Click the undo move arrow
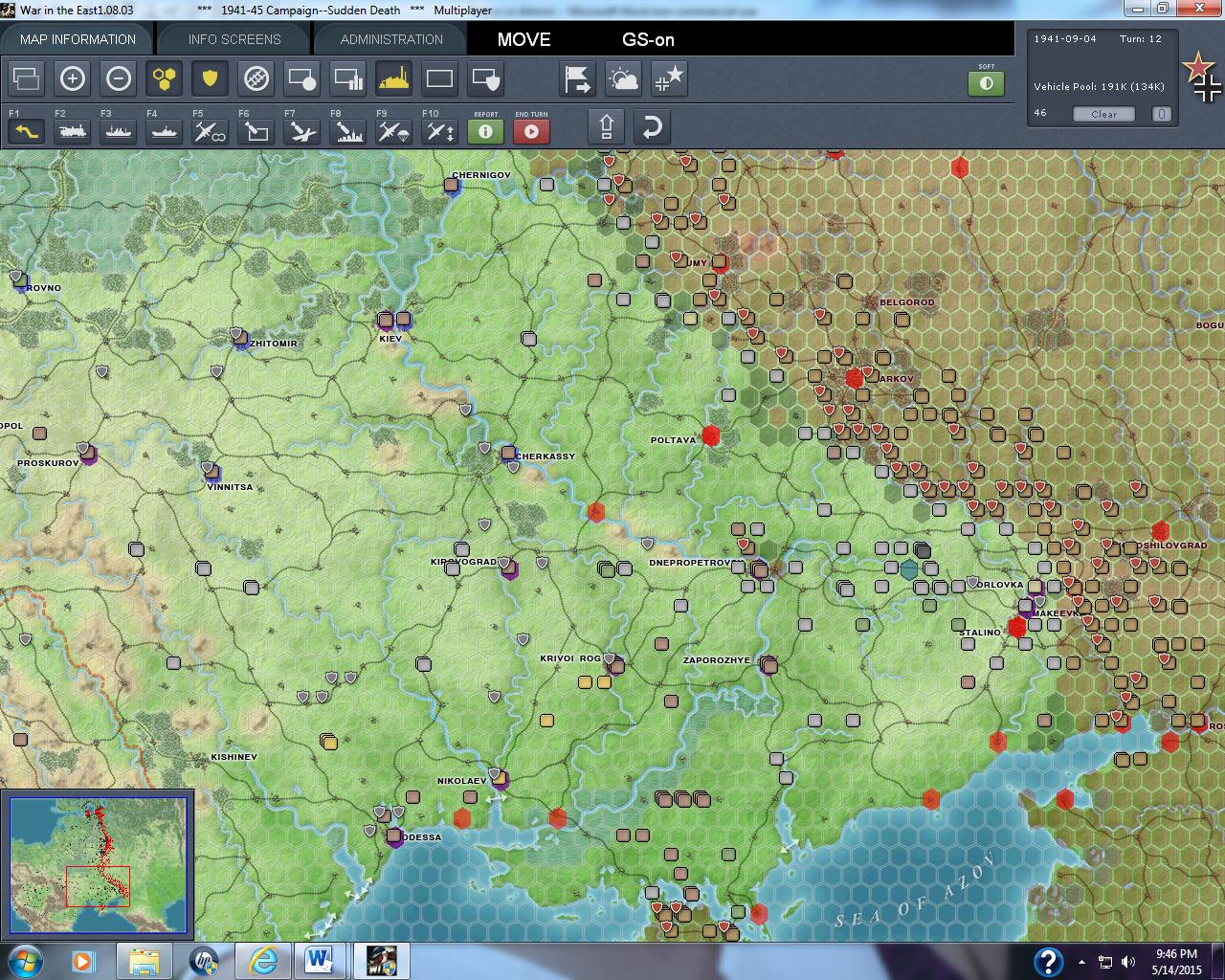Screen dimensions: 1225x980 (652, 127)
